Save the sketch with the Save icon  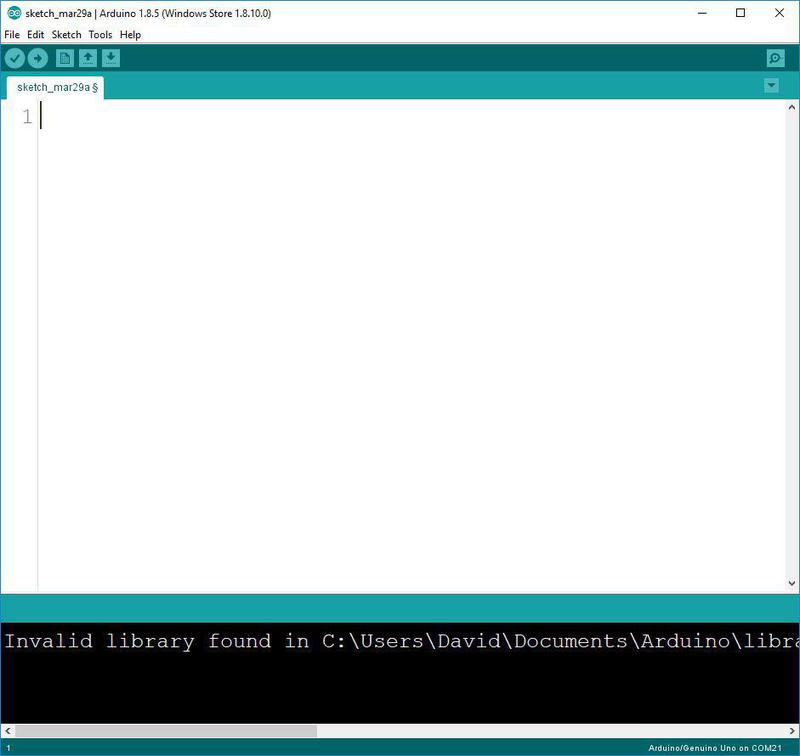111,58
